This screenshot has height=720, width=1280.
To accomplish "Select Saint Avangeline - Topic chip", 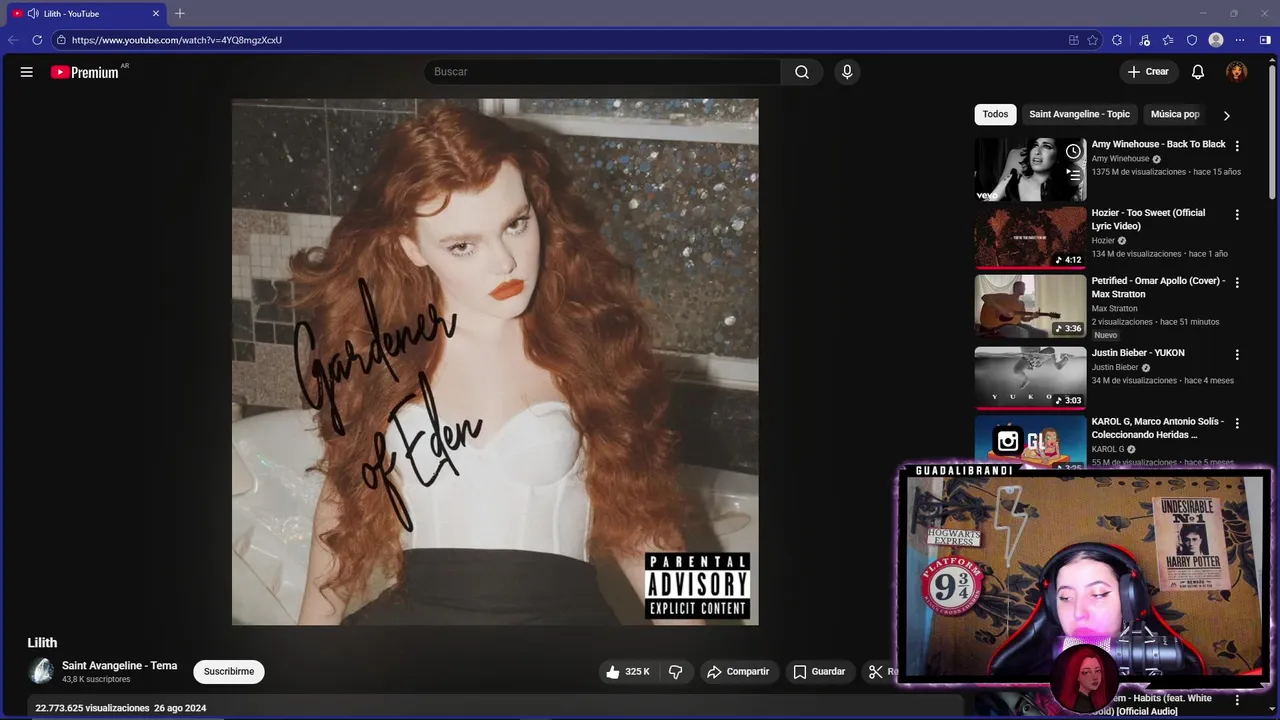I will coord(1079,114).
